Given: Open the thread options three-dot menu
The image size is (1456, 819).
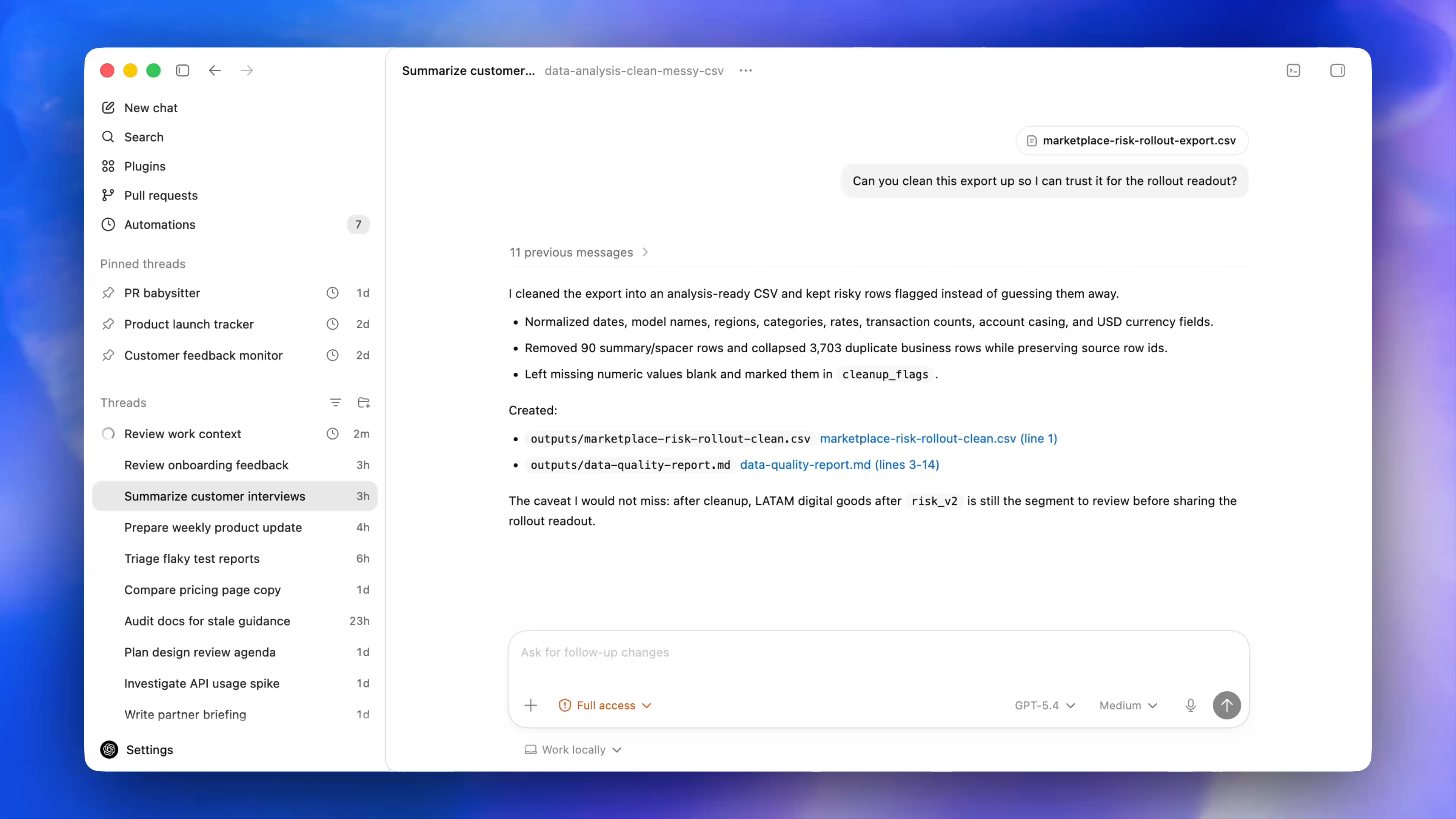Looking at the screenshot, I should [745, 71].
